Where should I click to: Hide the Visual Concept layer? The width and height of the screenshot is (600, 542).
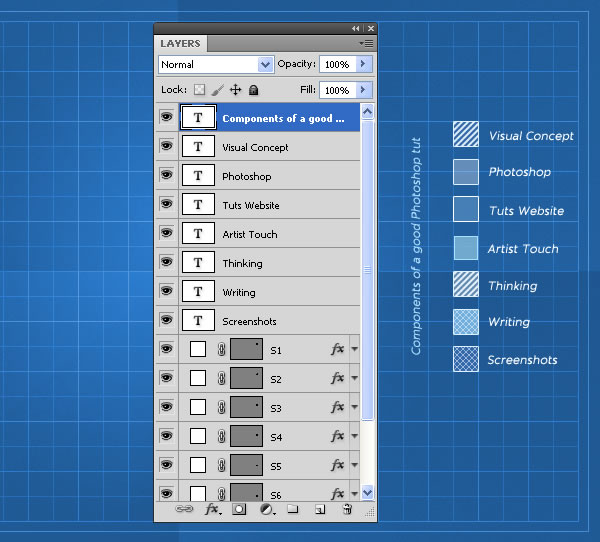pyautogui.click(x=166, y=146)
